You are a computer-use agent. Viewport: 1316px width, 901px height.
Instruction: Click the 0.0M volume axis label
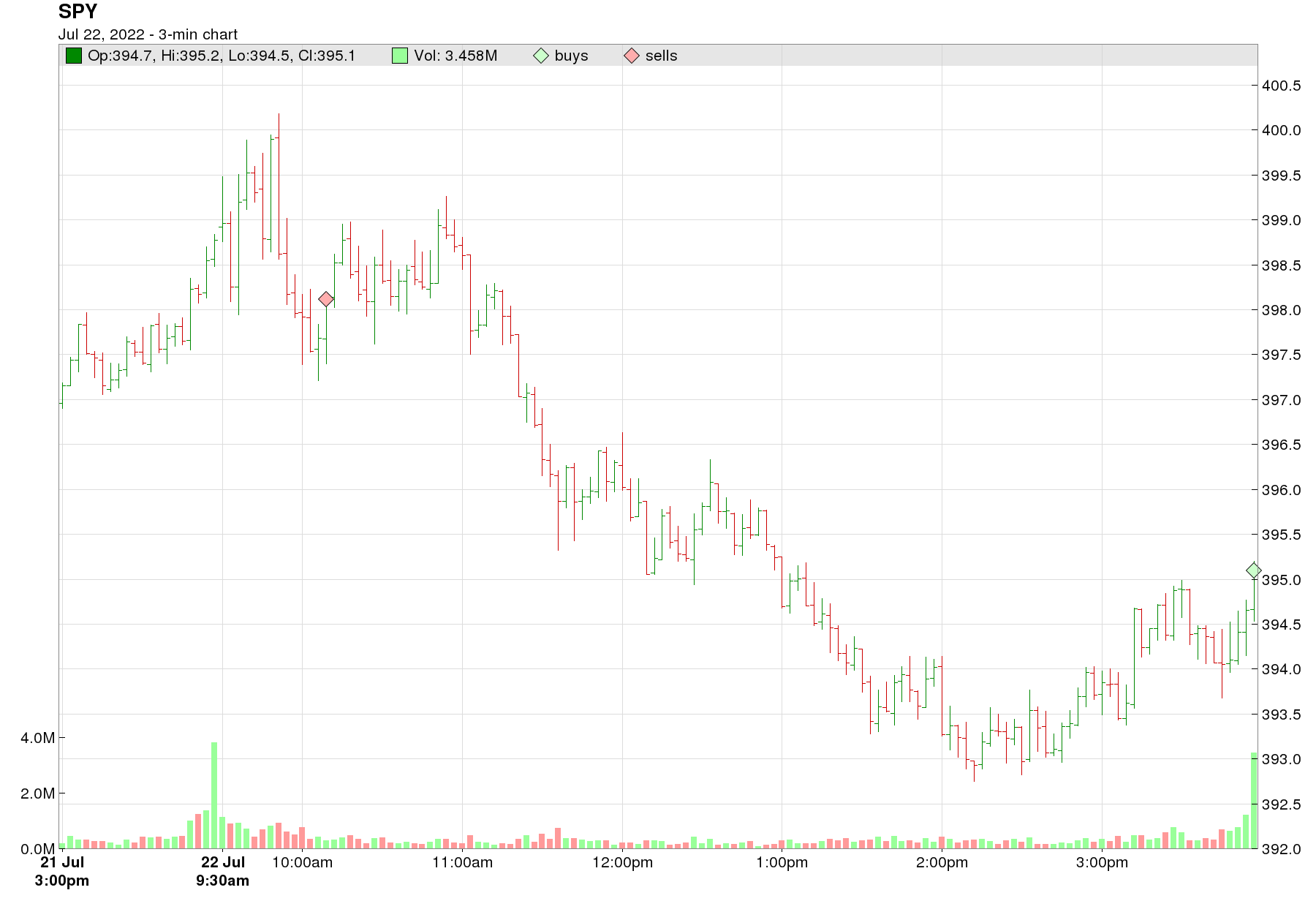pyautogui.click(x=38, y=849)
